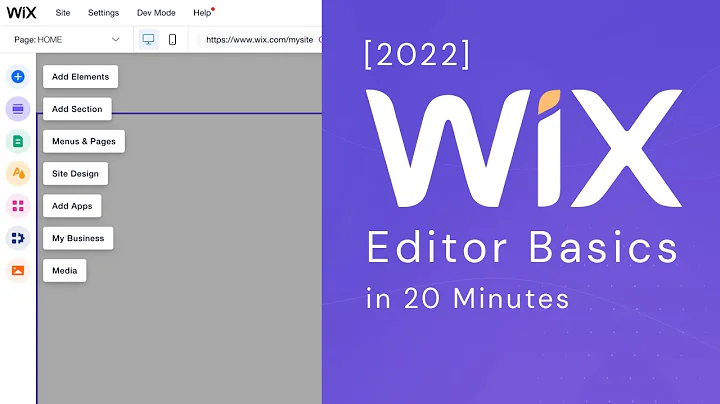This screenshot has width=720, height=404.
Task: Click the Add Section label
Action: [77, 109]
